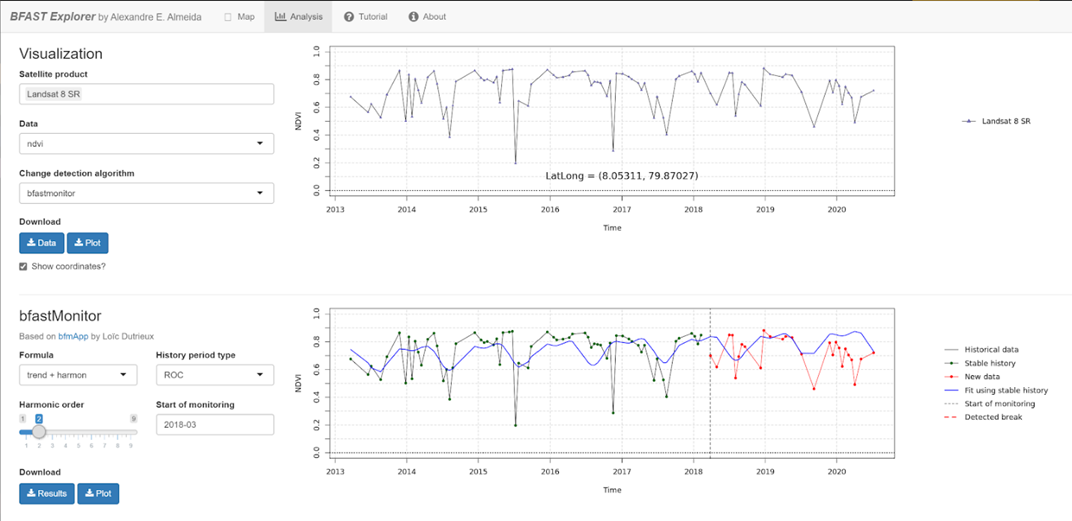Download the visualization Data
Screen dimensions: 1072x521
tap(42, 243)
